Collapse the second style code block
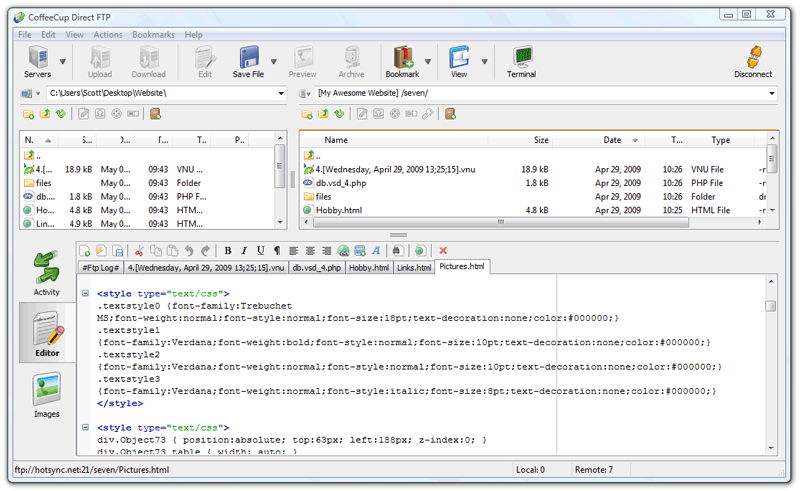Image resolution: width=800 pixels, height=491 pixels. point(85,428)
